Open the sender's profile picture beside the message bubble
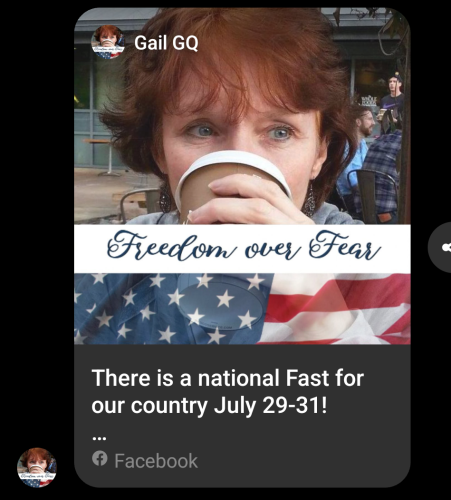 [37, 468]
